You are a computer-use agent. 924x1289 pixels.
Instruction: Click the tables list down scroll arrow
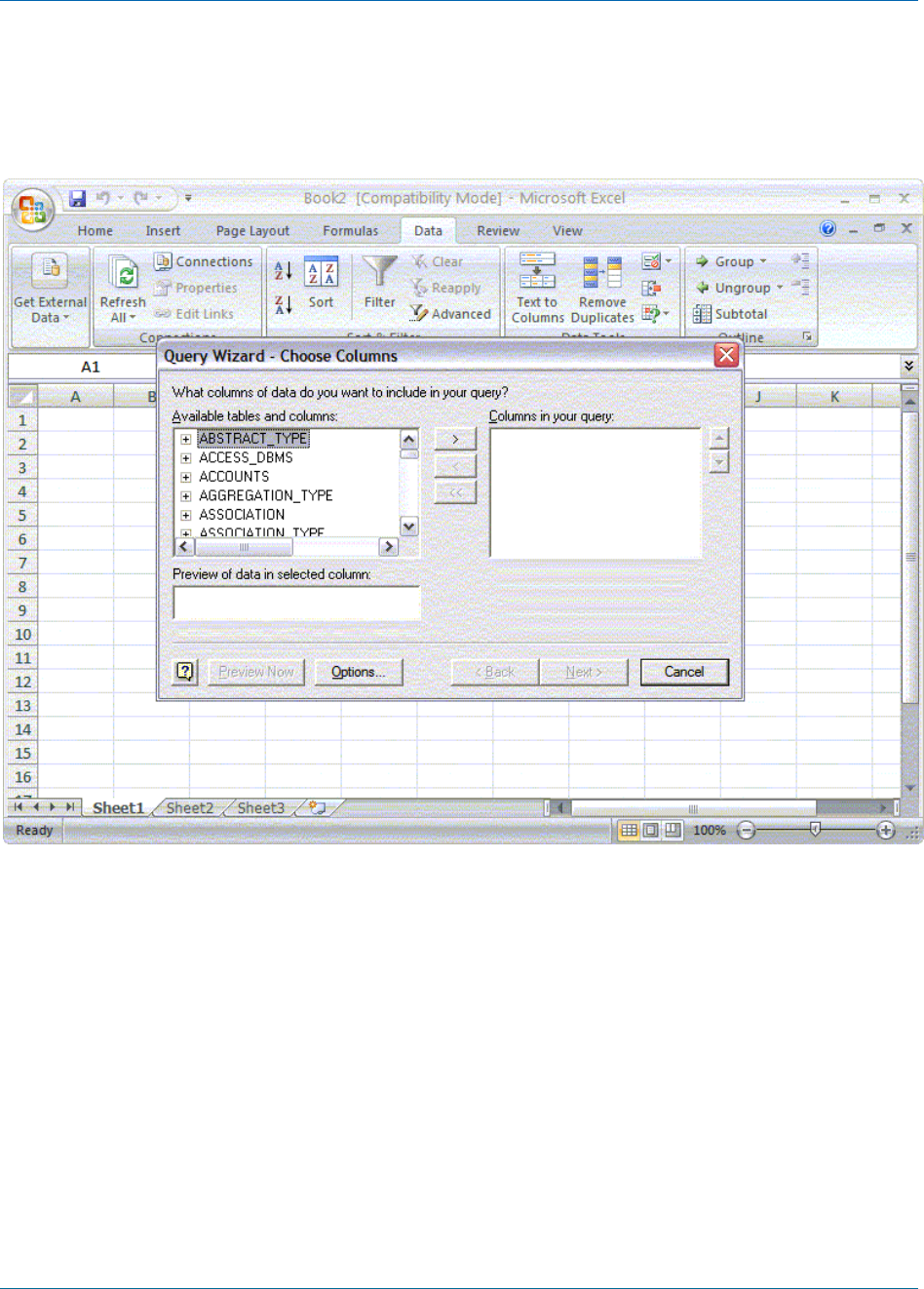click(x=409, y=527)
